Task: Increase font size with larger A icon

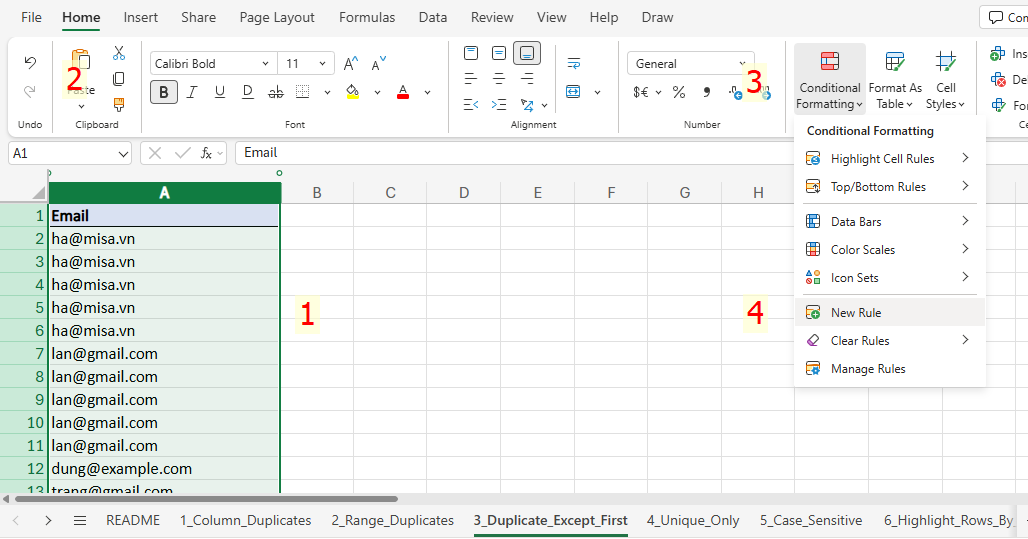Action: pos(351,64)
